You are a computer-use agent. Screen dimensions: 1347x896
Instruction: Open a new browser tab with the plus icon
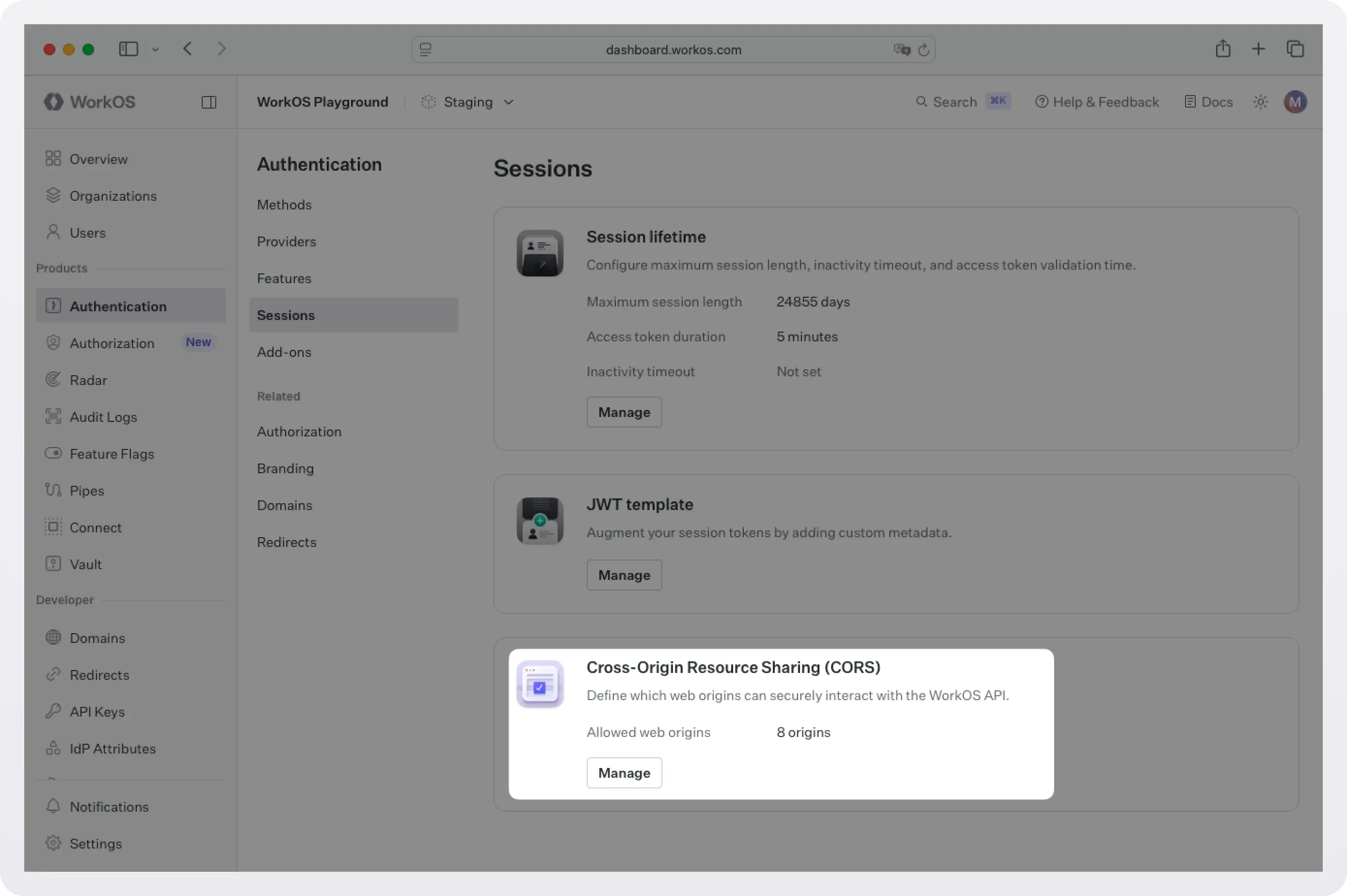[x=1258, y=49]
